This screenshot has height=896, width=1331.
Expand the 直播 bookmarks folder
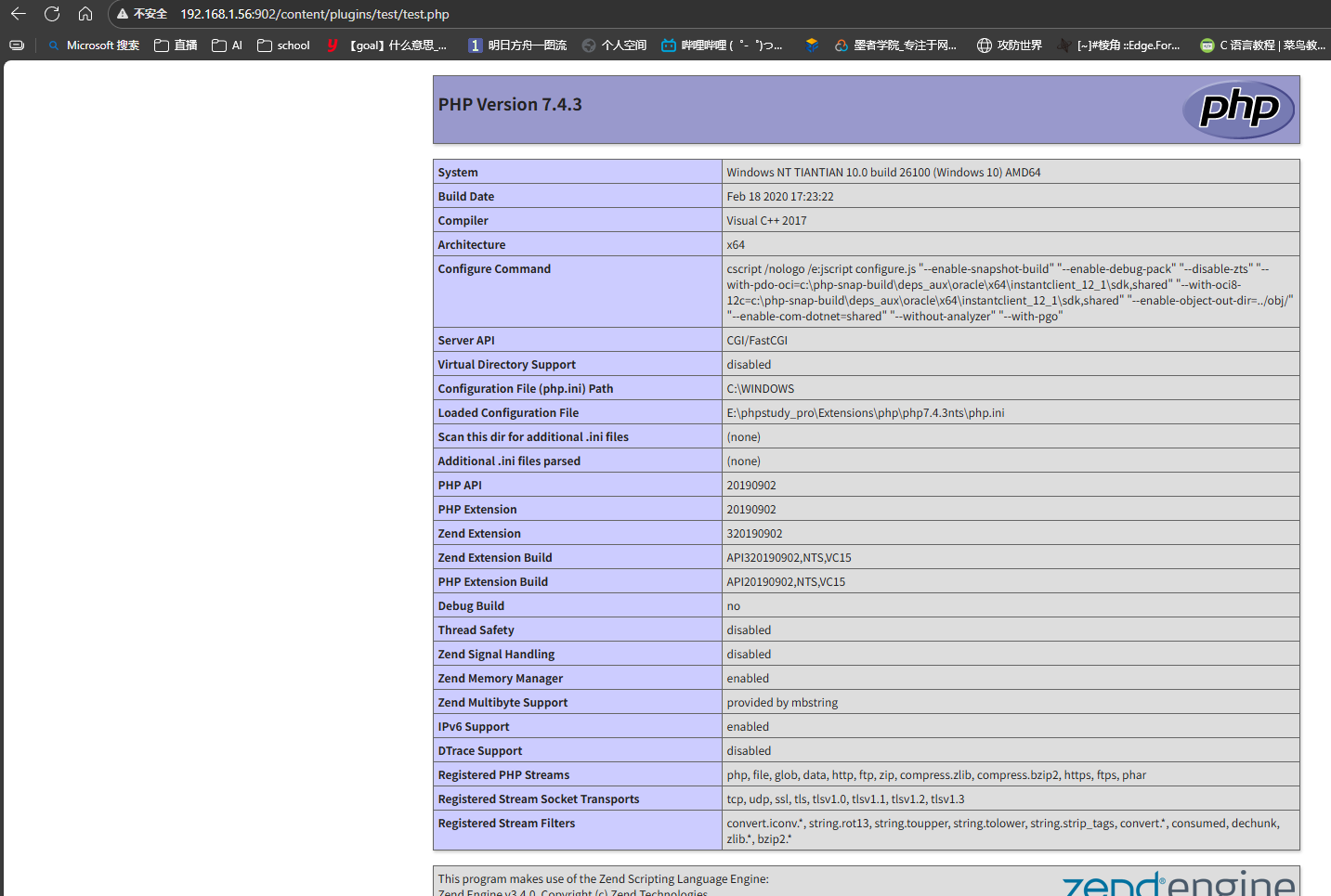(176, 45)
